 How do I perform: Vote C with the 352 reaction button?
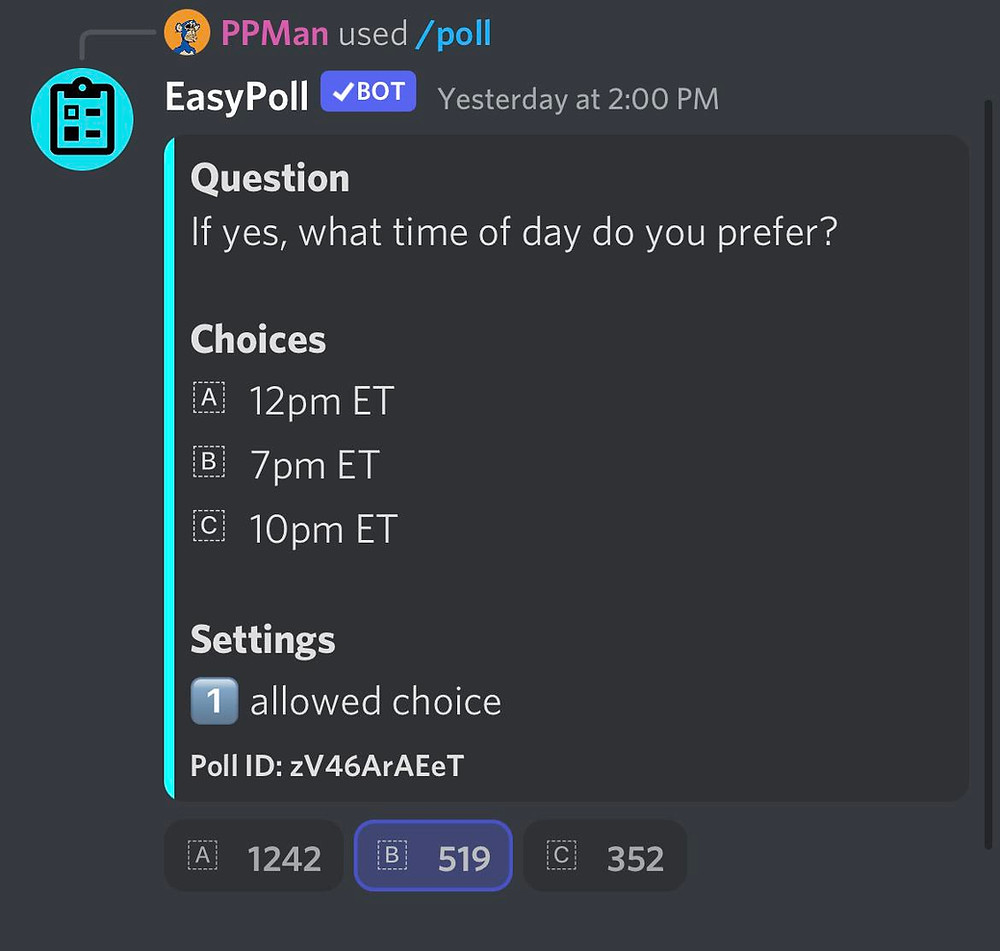[x=605, y=856]
